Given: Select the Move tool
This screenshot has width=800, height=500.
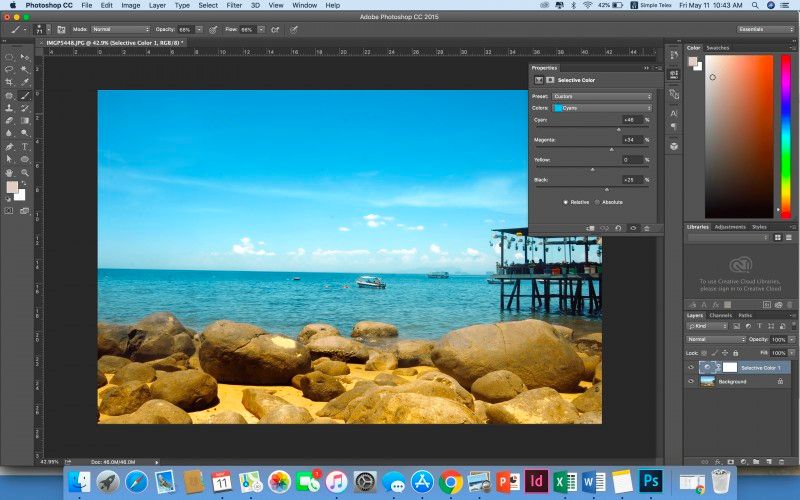Looking at the screenshot, I should point(24,57).
